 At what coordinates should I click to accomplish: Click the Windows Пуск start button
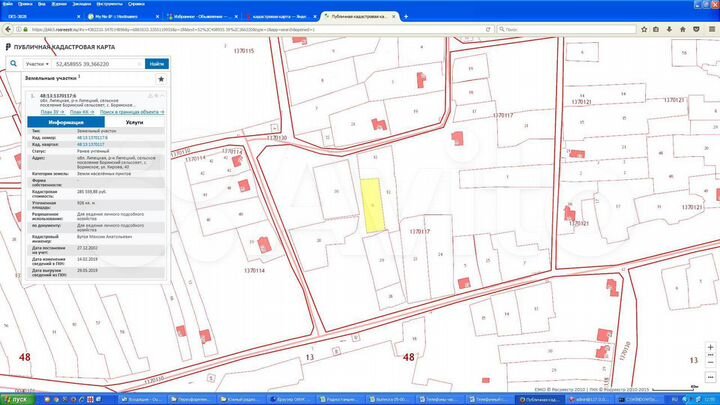click(x=17, y=399)
